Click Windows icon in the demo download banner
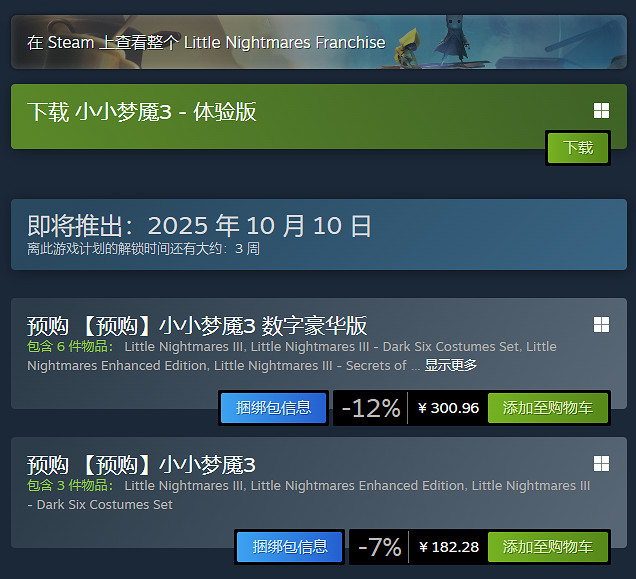This screenshot has width=636, height=579. pos(601,110)
